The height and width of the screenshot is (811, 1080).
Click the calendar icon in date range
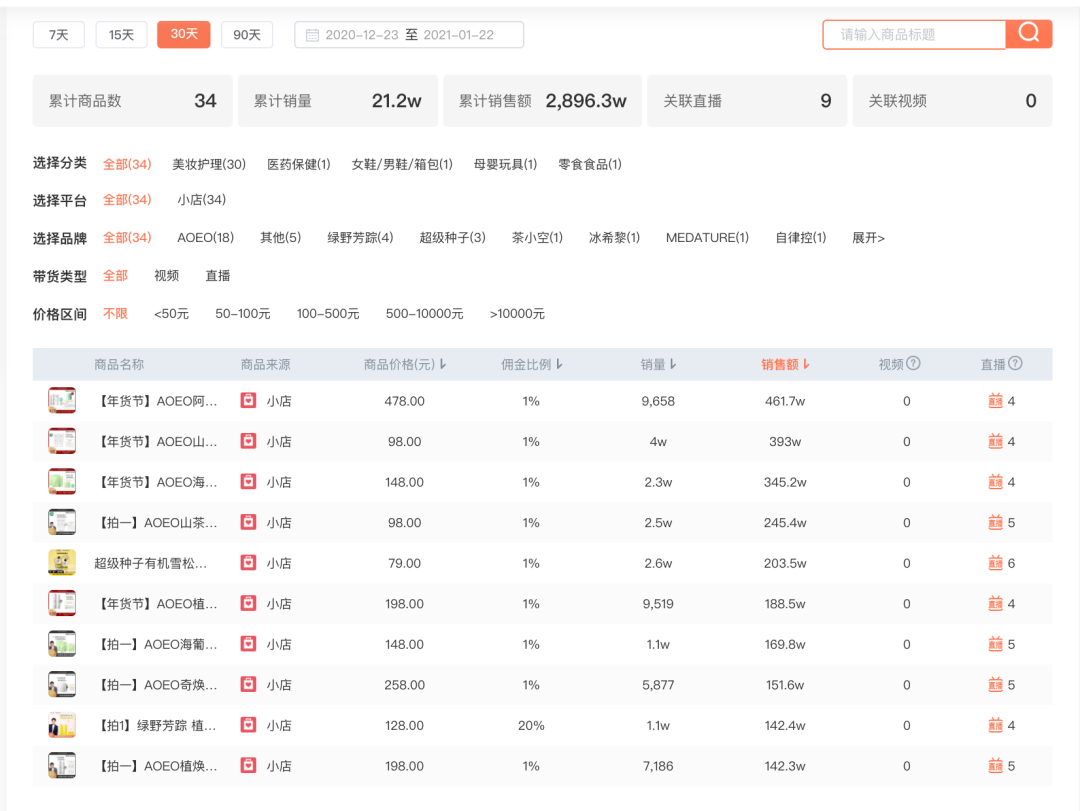[x=312, y=35]
